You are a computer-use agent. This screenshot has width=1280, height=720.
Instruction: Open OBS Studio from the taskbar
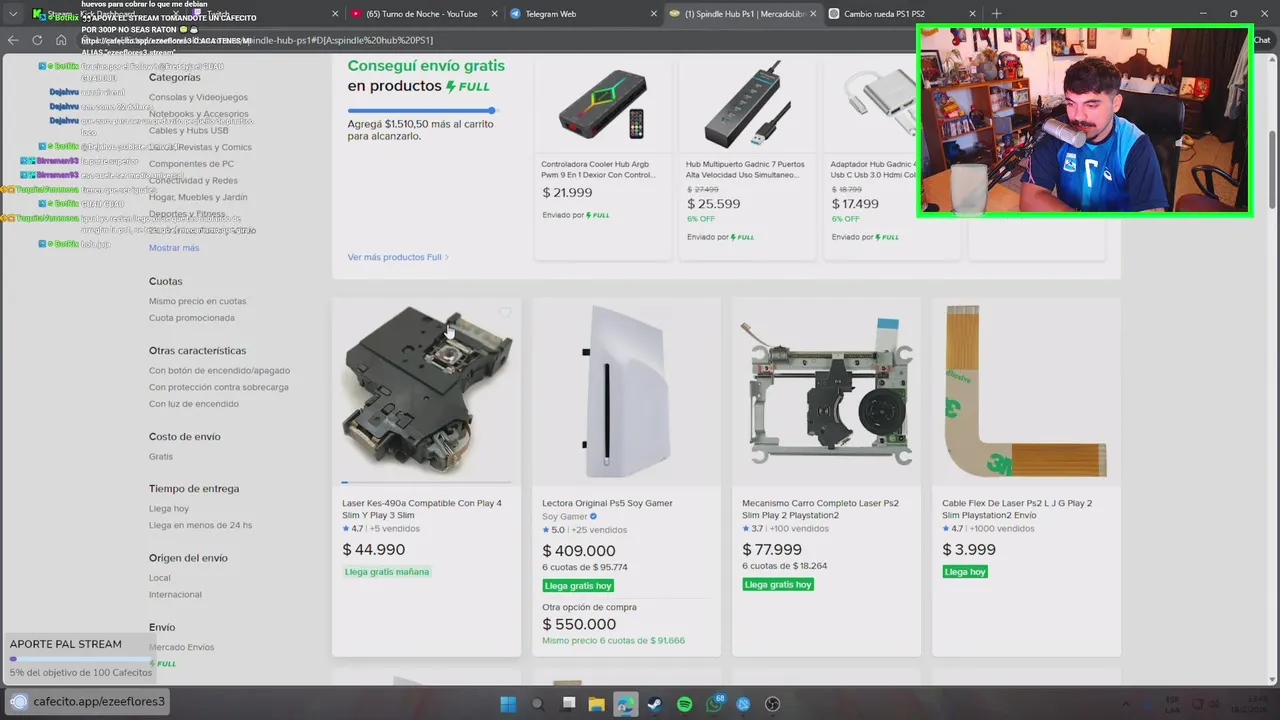click(772, 704)
